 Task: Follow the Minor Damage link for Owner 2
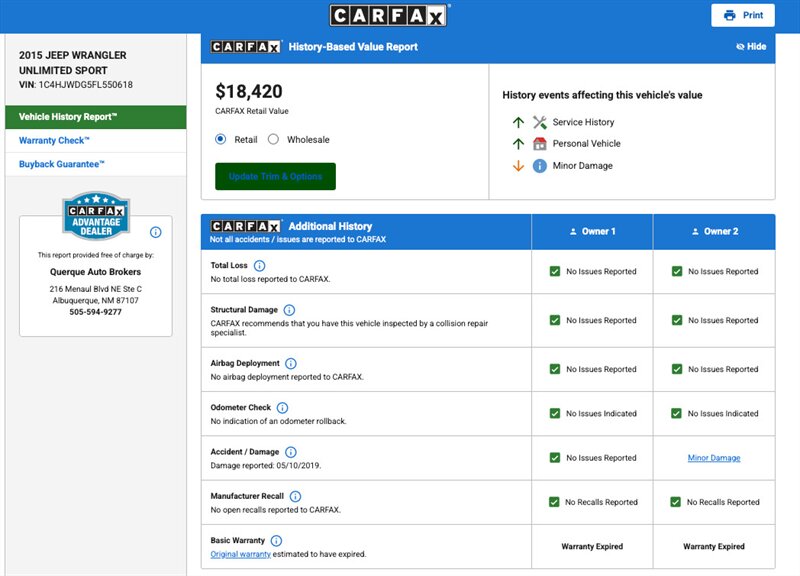pos(714,458)
